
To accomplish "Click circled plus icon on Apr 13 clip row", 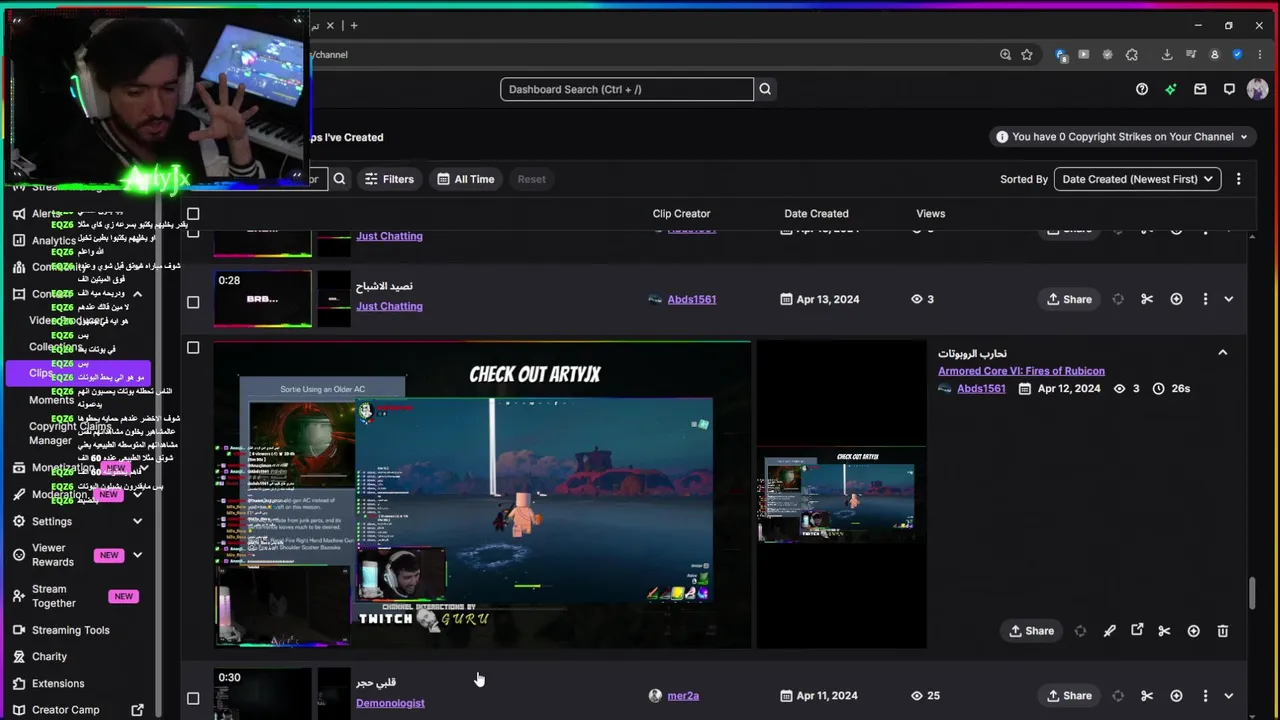I will pyautogui.click(x=1176, y=299).
